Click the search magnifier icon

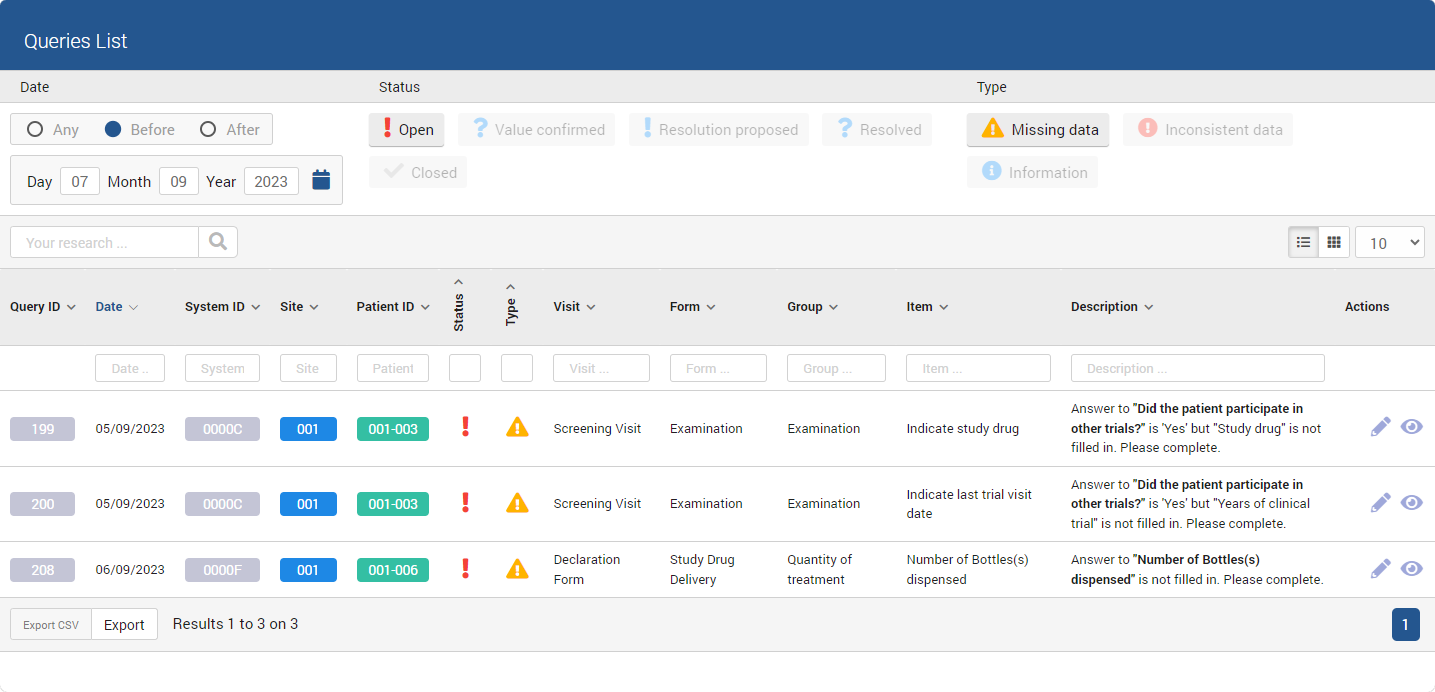pos(218,242)
